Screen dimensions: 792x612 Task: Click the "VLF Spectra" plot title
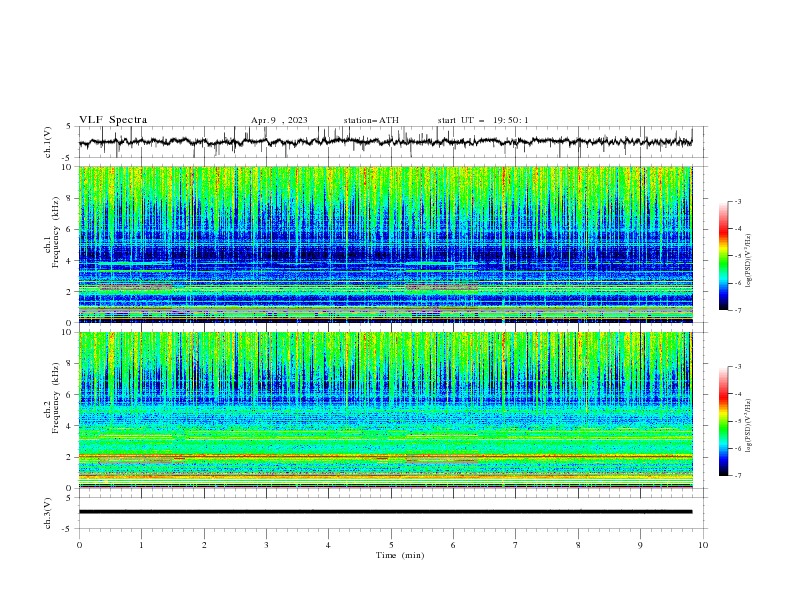pyautogui.click(x=113, y=120)
